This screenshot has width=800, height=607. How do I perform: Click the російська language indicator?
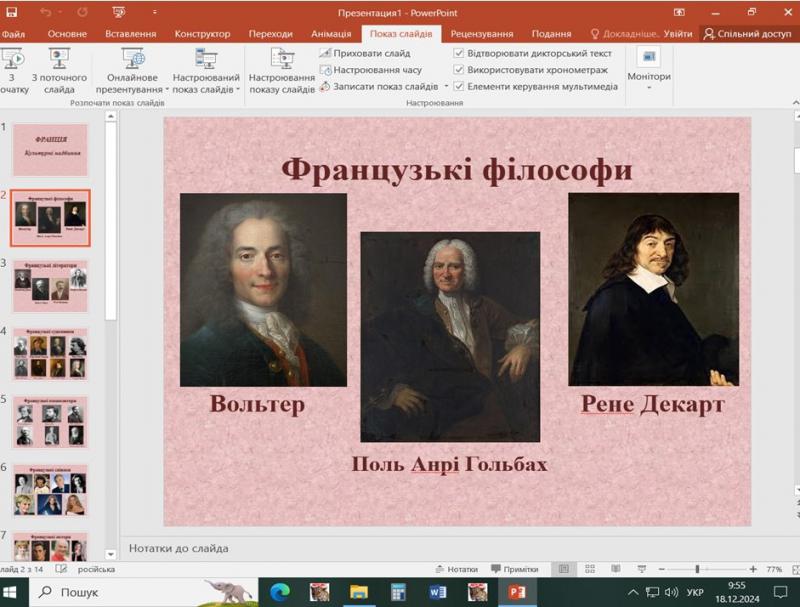(x=96, y=569)
